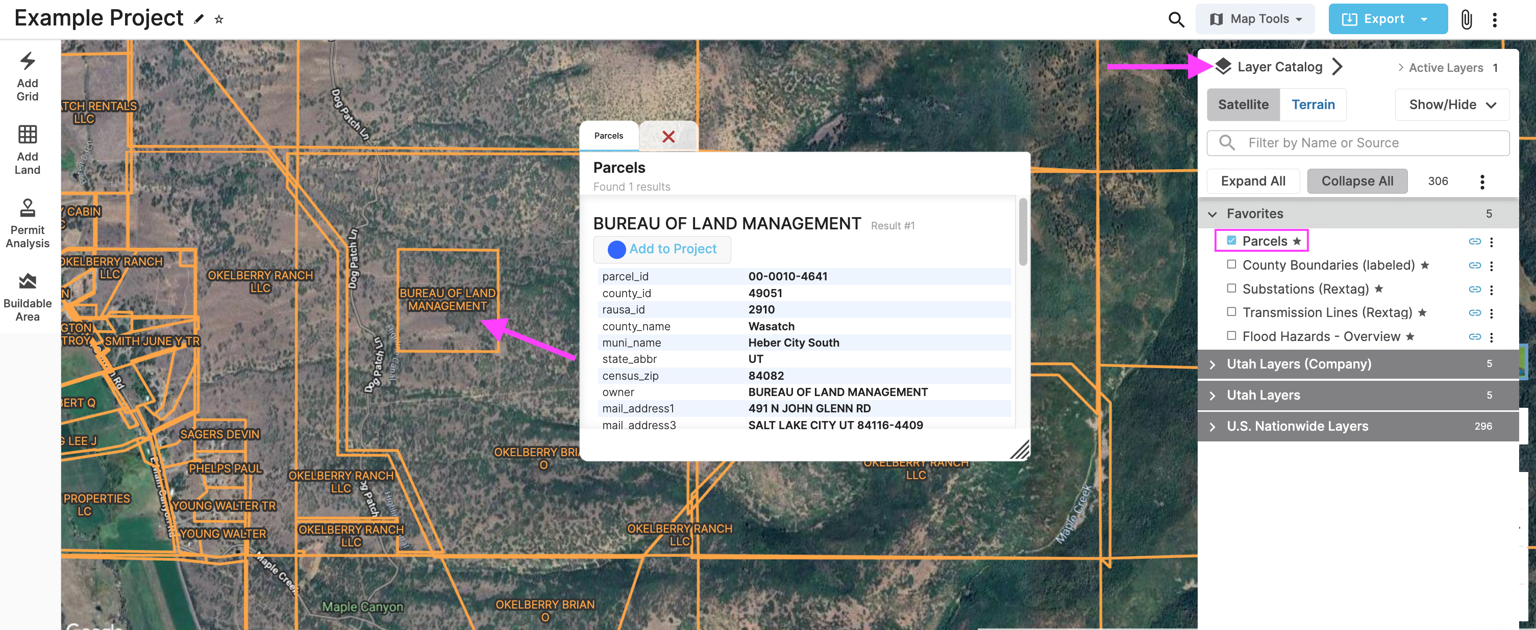Turn on the Flood Hazards - Overview layer
1536x630 pixels.
[1230, 336]
